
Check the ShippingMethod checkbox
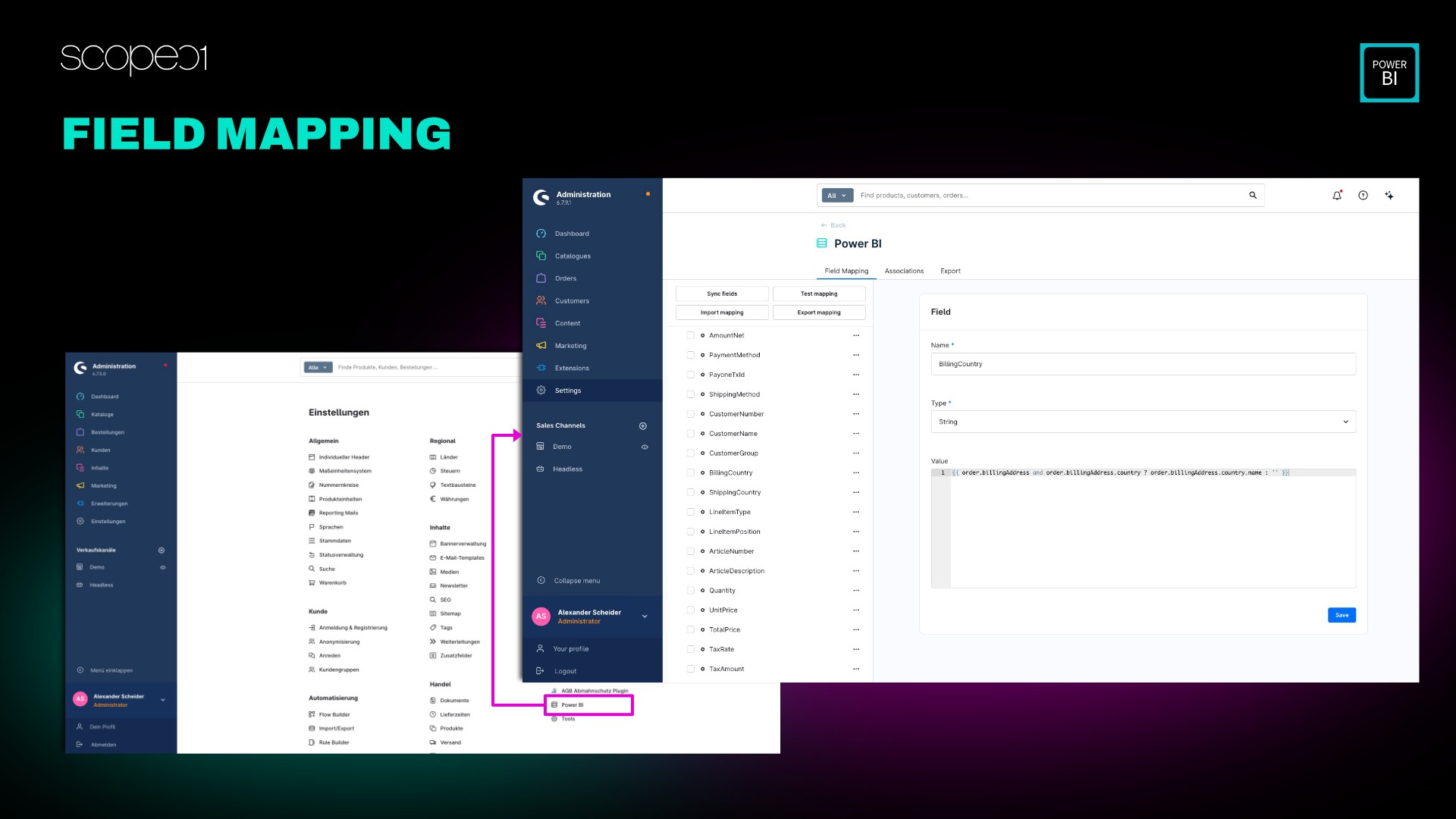(x=691, y=394)
